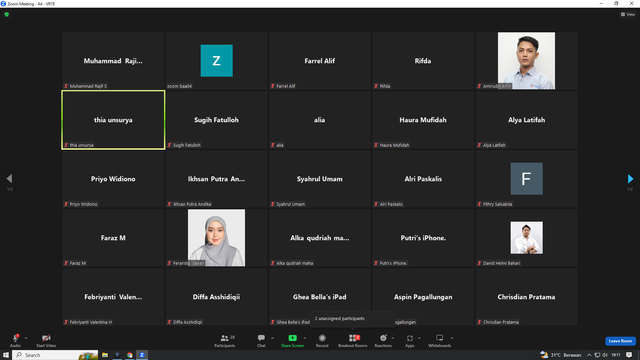Select the Muhammad Raji tile
The height and width of the screenshot is (360, 640).
113,60
